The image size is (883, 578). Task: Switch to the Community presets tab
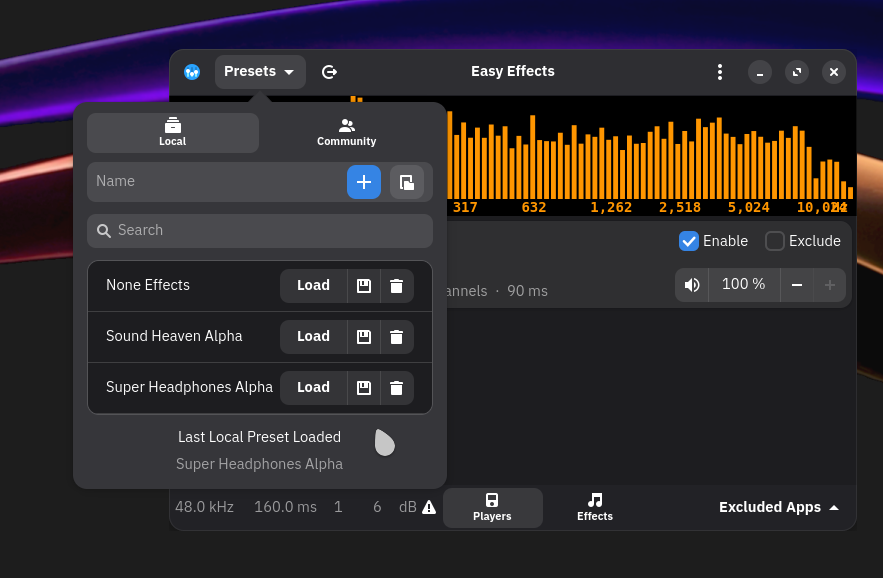point(346,133)
